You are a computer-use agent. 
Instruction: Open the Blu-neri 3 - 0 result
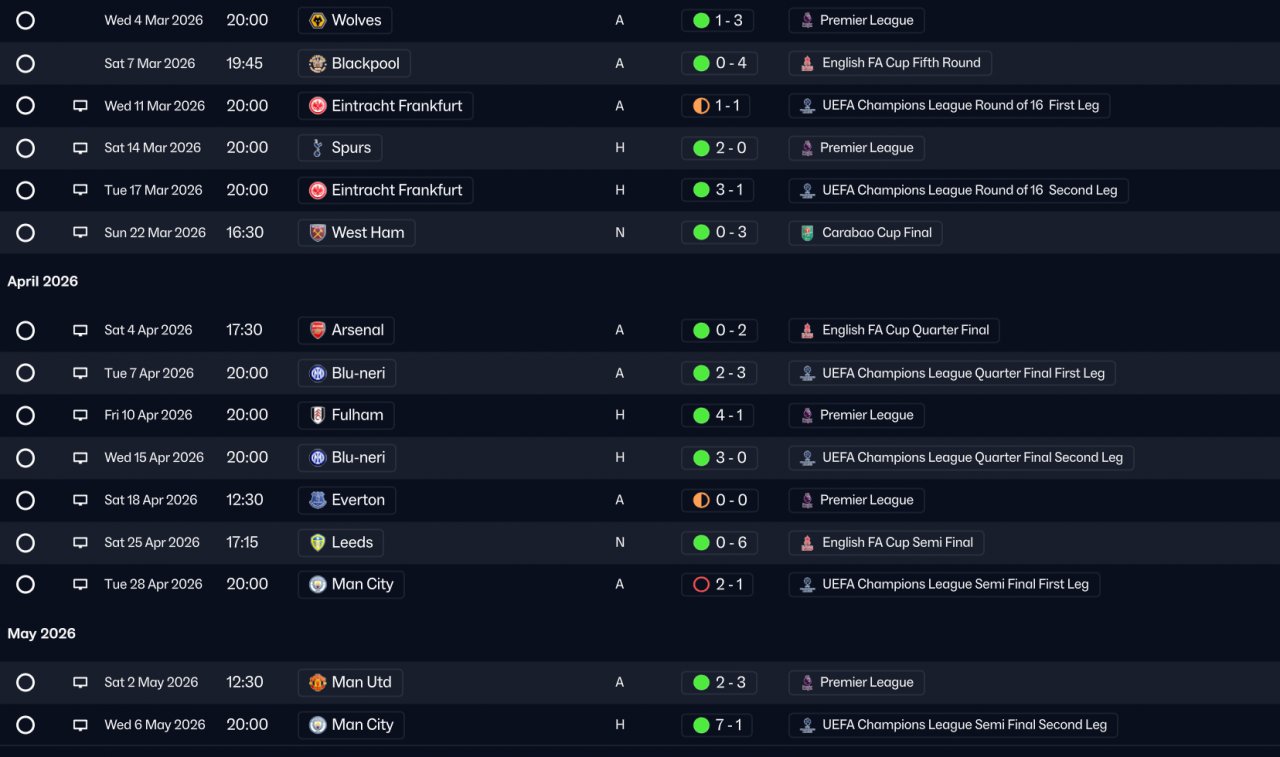[718, 457]
